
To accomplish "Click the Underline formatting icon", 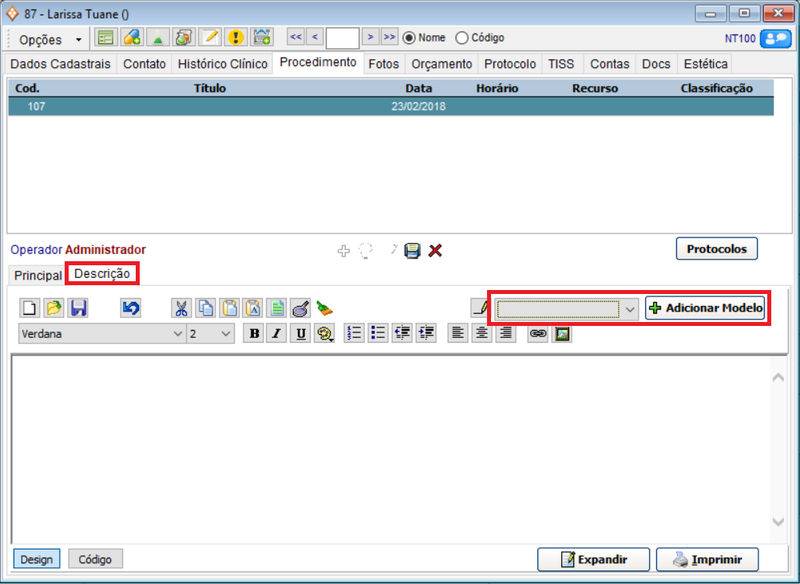I will pyautogui.click(x=300, y=334).
